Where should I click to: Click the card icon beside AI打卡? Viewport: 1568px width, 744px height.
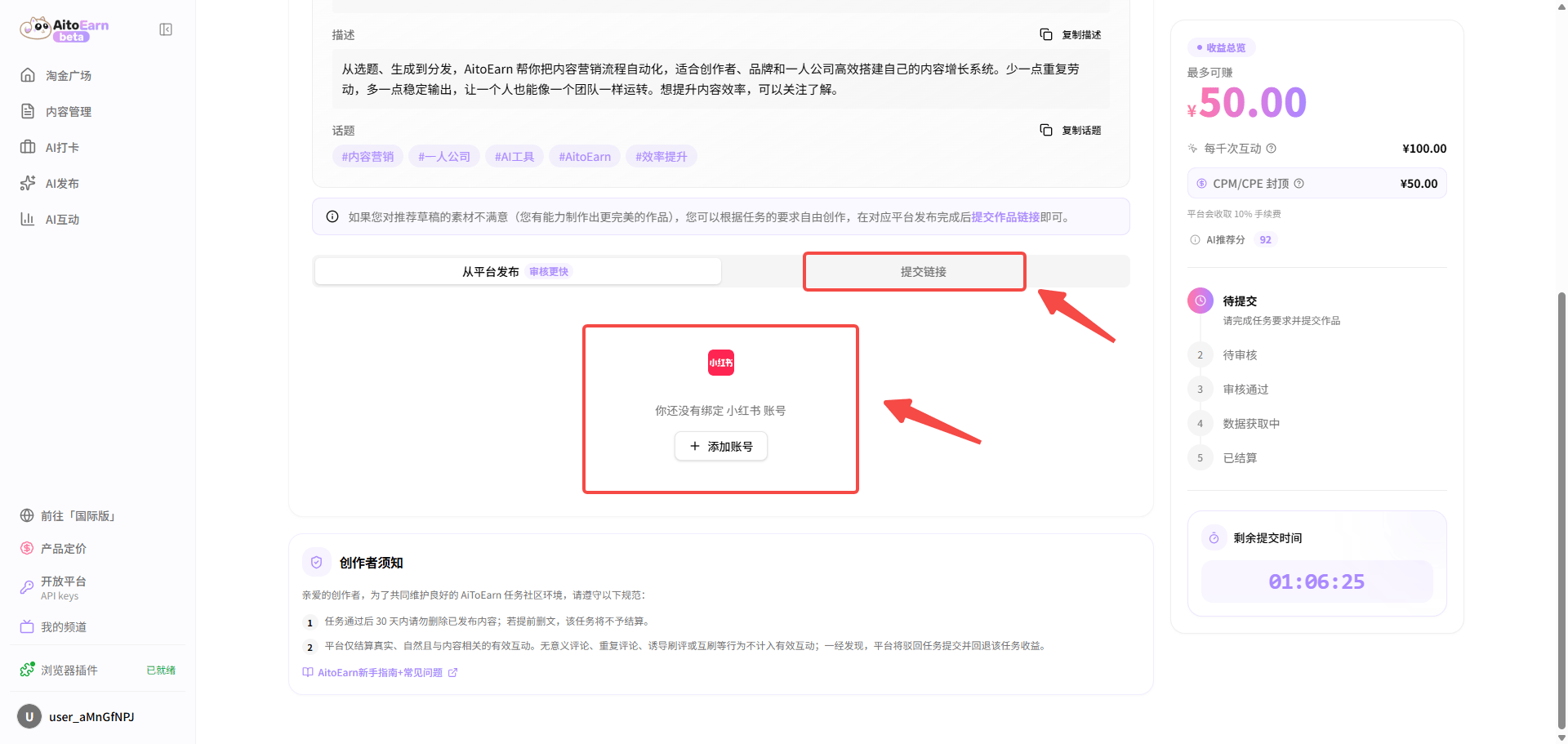click(28, 147)
